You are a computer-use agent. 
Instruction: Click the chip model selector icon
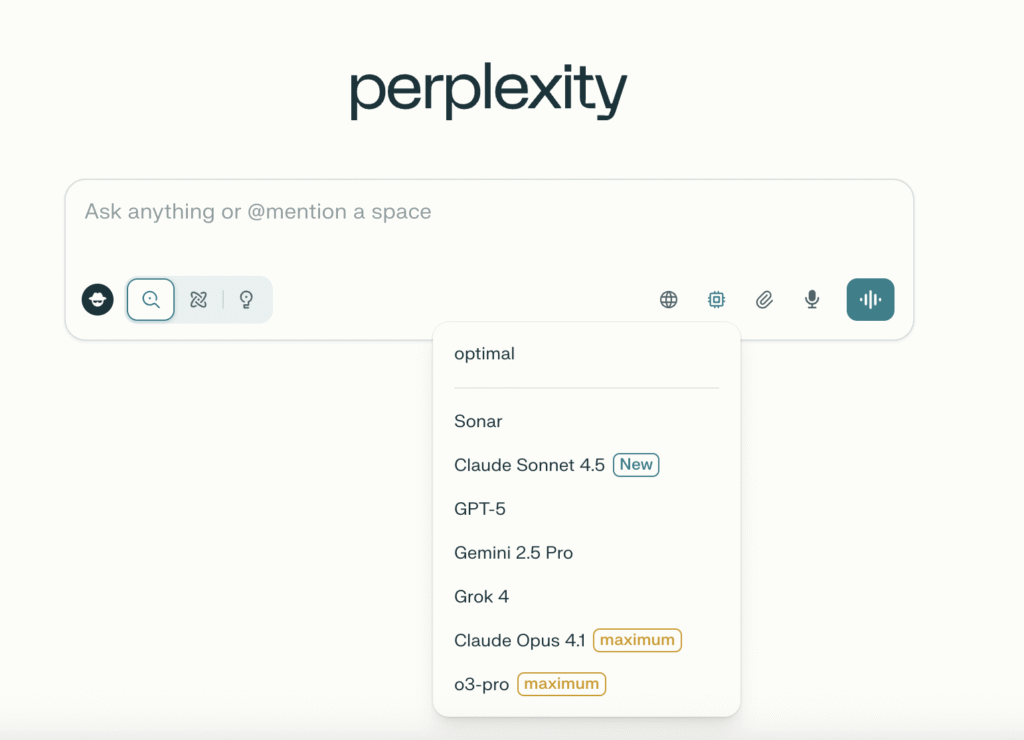(x=716, y=299)
